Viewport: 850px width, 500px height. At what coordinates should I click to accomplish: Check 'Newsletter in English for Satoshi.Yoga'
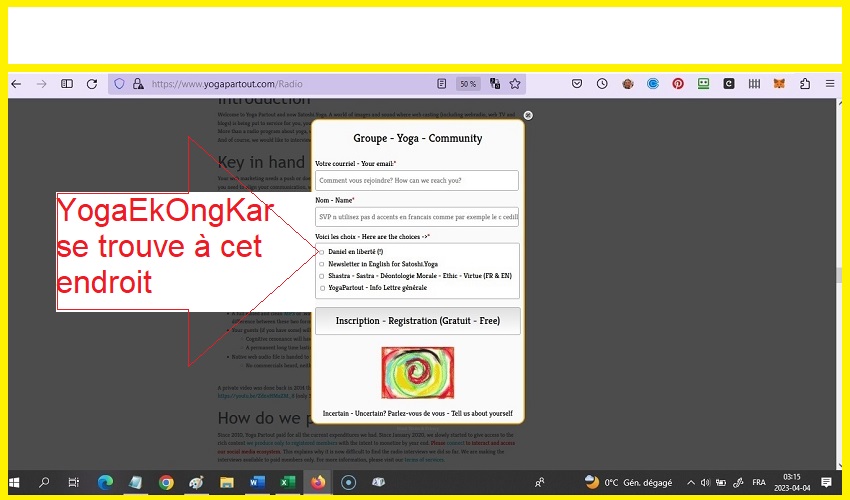(321, 264)
